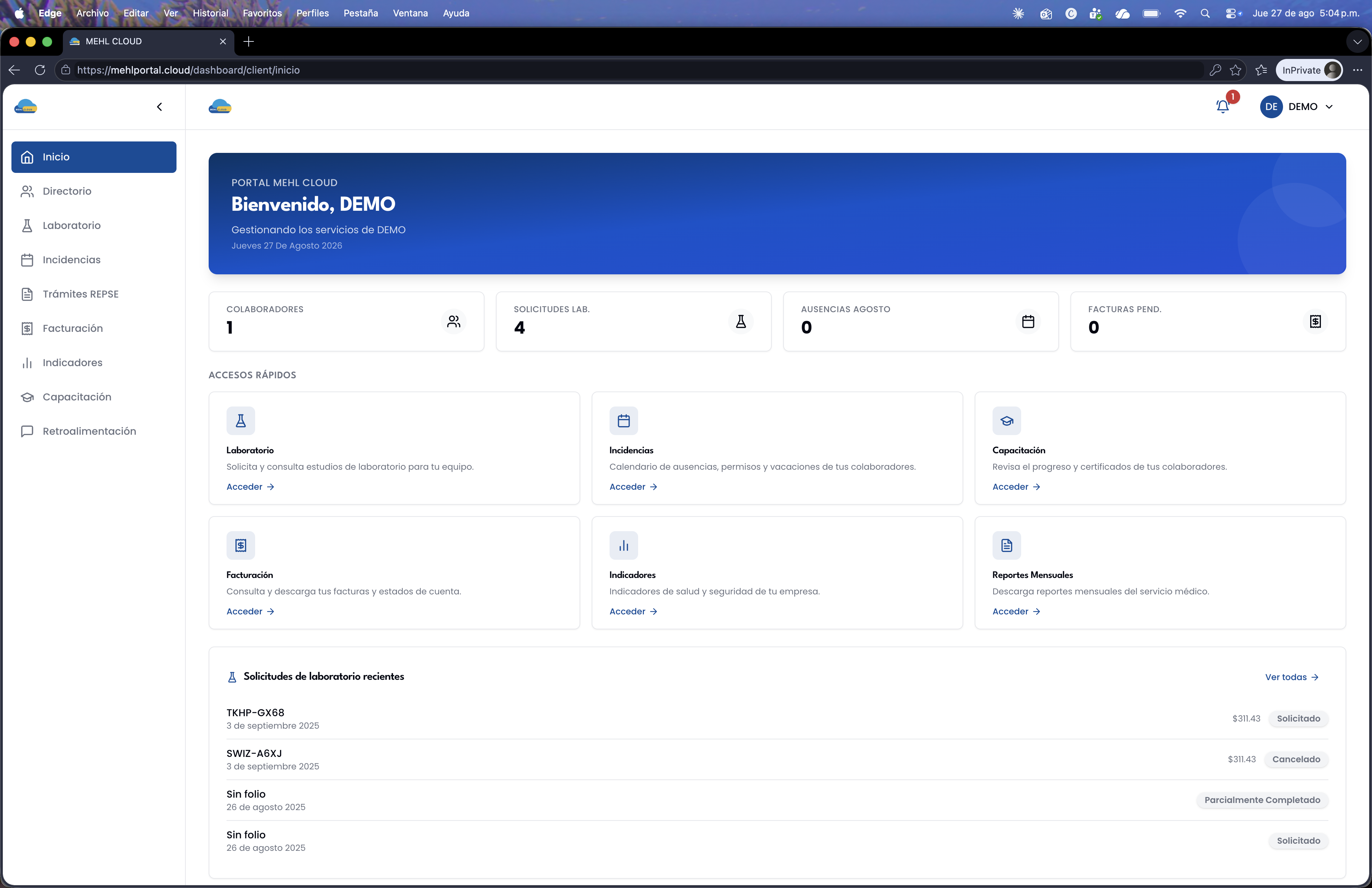Click the Colaboradores card people icon

[454, 321]
